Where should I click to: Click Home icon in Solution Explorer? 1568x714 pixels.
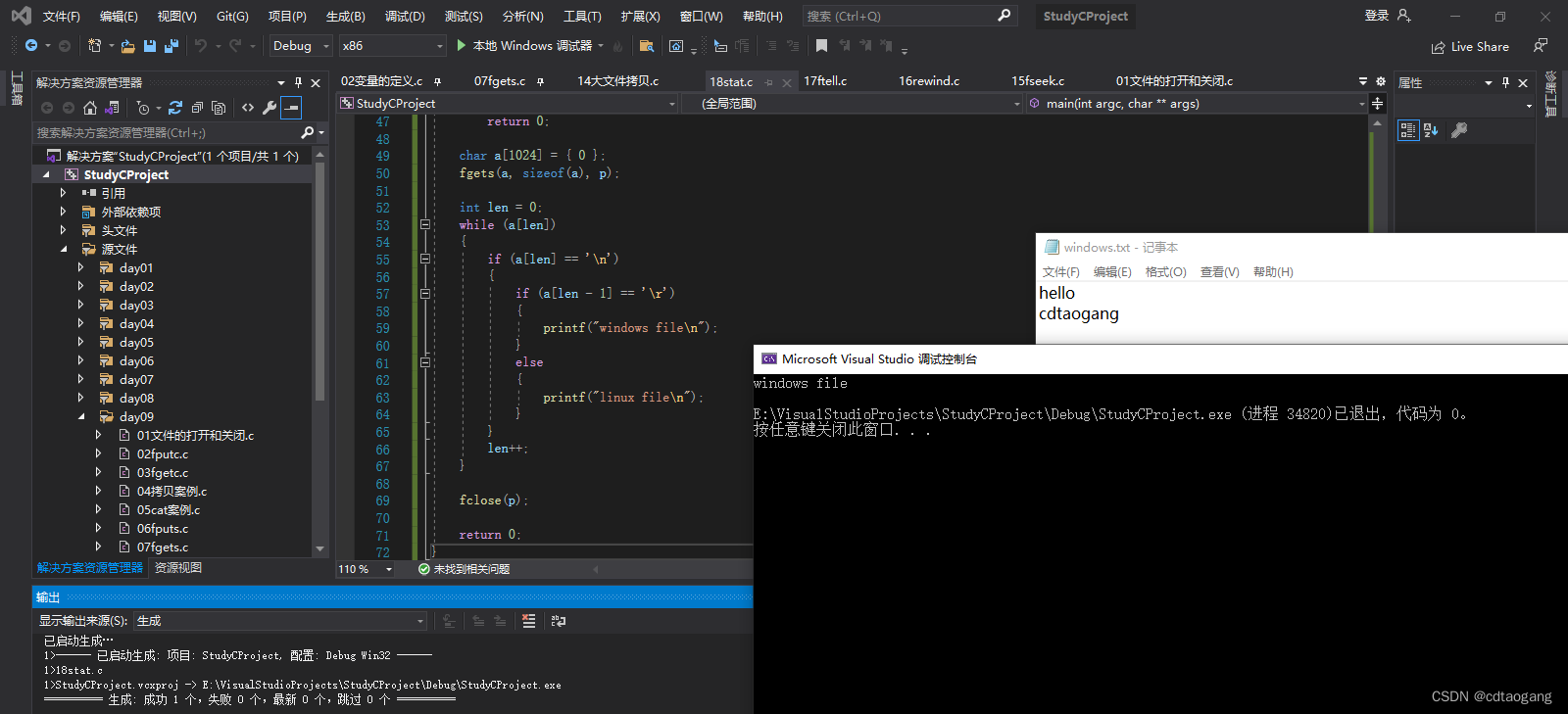[90, 108]
